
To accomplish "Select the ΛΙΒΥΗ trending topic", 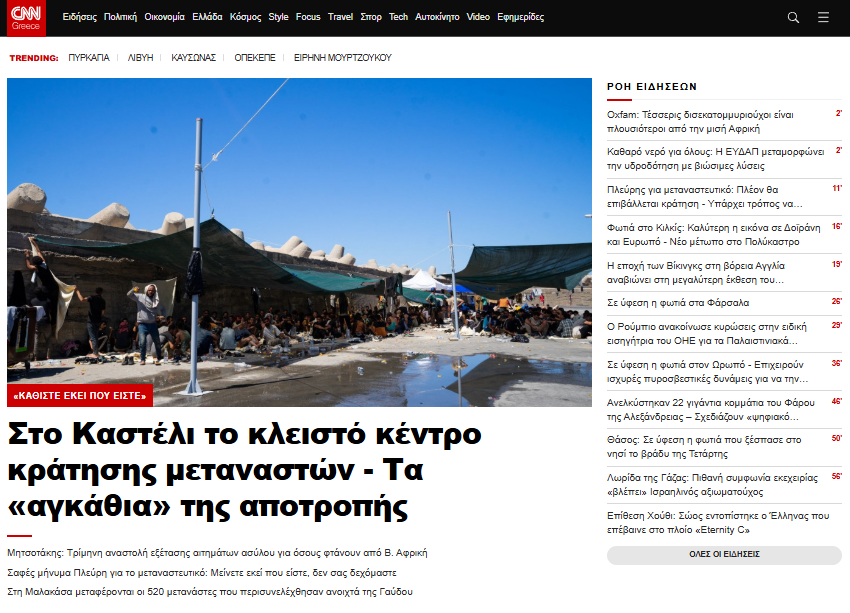I will [140, 57].
